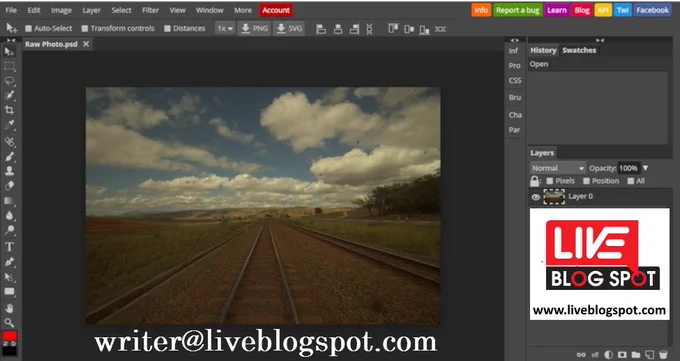
Task: Open the File menu
Action: pos(11,10)
